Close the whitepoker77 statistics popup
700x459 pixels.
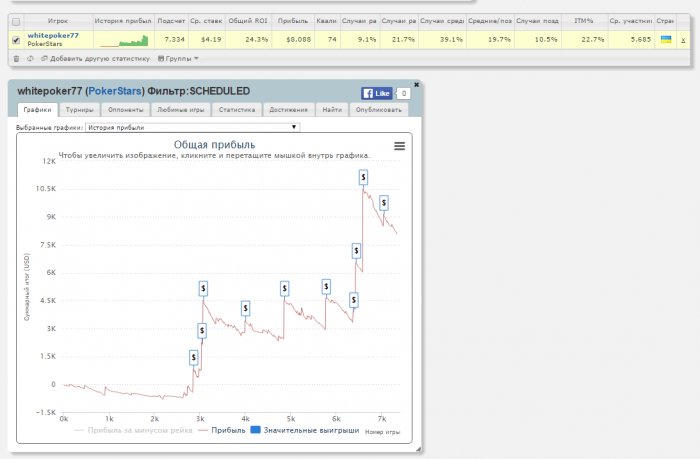[416, 85]
